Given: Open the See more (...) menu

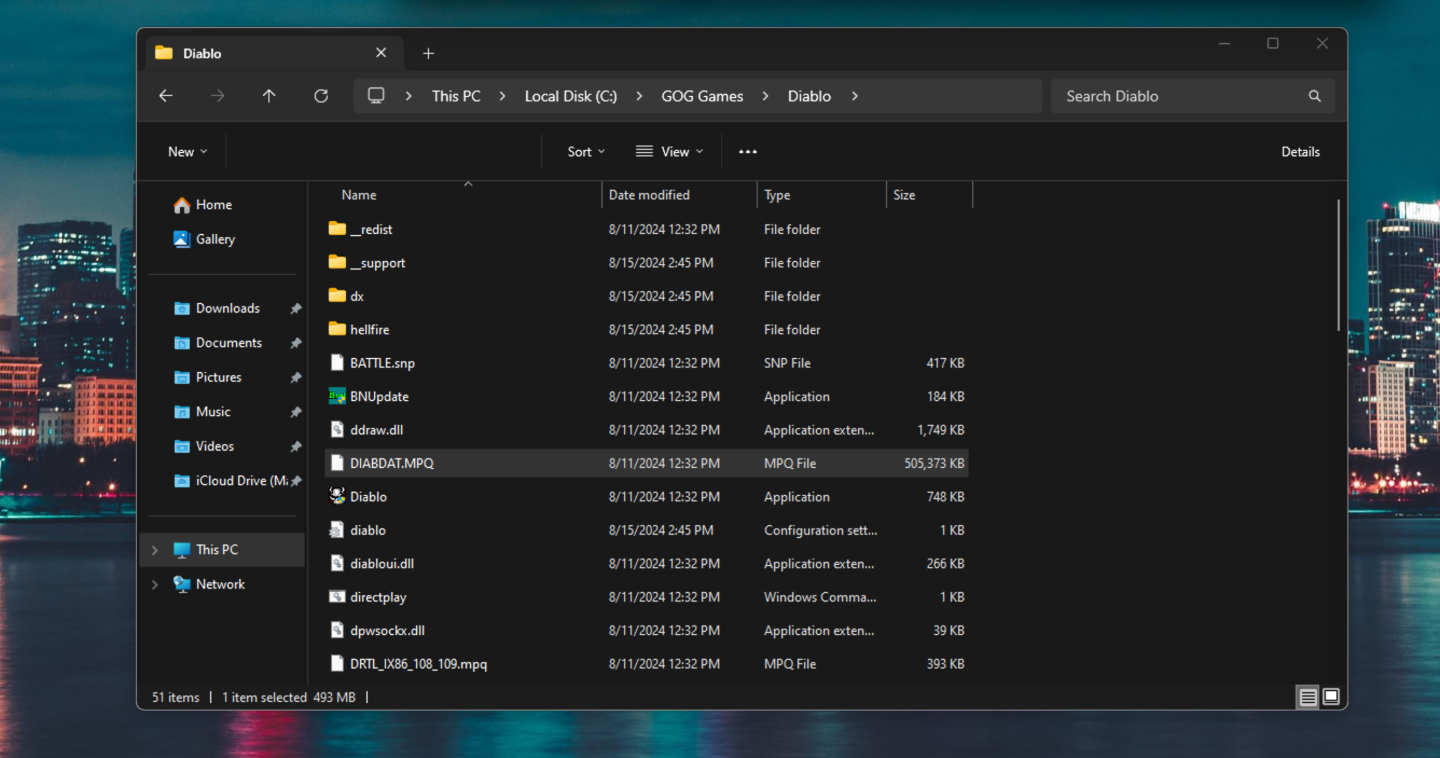Looking at the screenshot, I should 747,151.
